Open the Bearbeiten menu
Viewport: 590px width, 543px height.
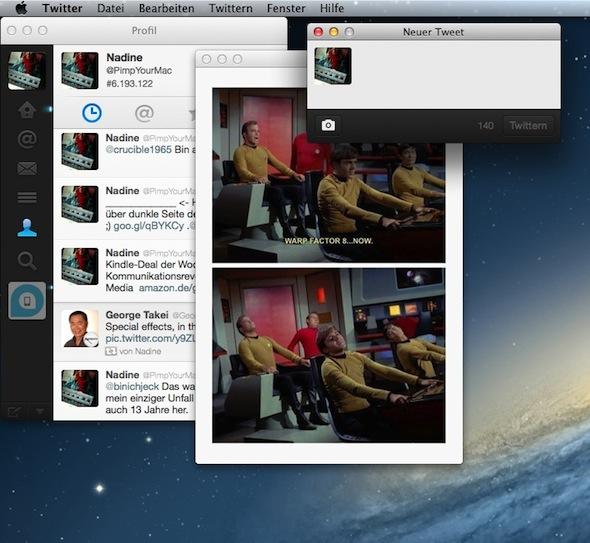(166, 8)
